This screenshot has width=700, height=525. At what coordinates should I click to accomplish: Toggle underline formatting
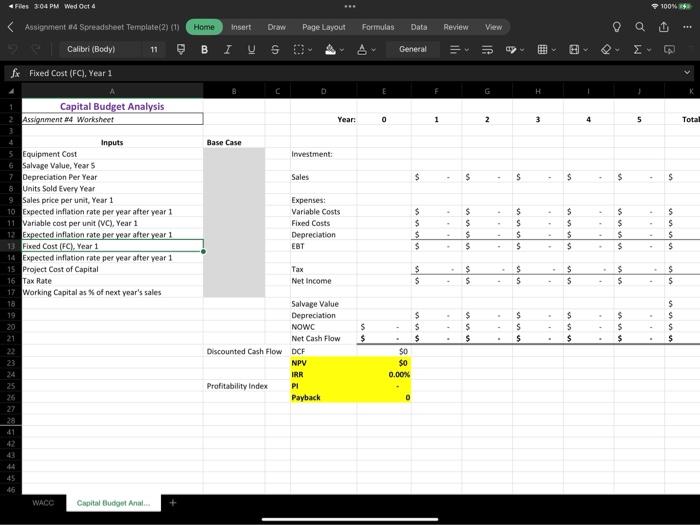click(x=251, y=49)
